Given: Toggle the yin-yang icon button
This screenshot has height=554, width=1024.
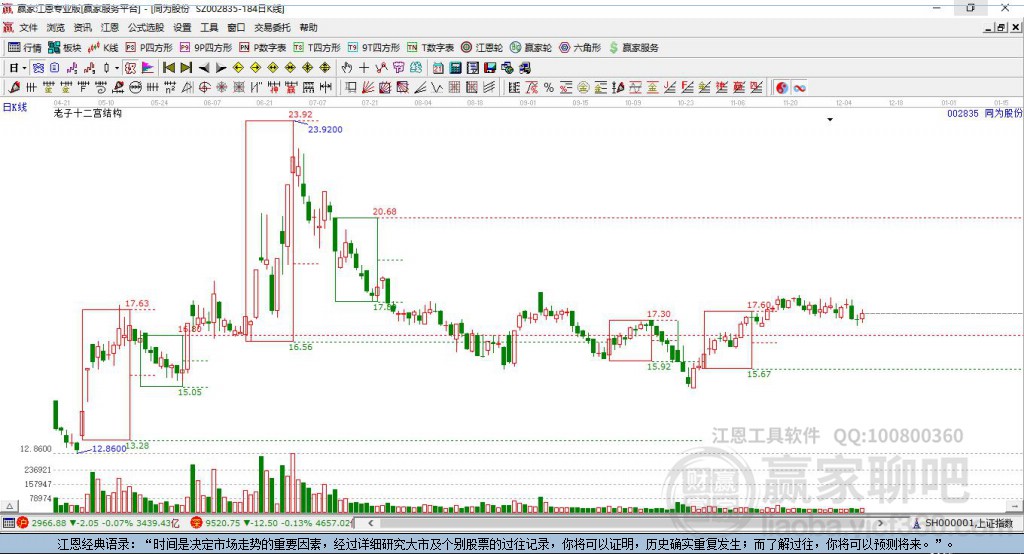Looking at the screenshot, I should click(782, 88).
